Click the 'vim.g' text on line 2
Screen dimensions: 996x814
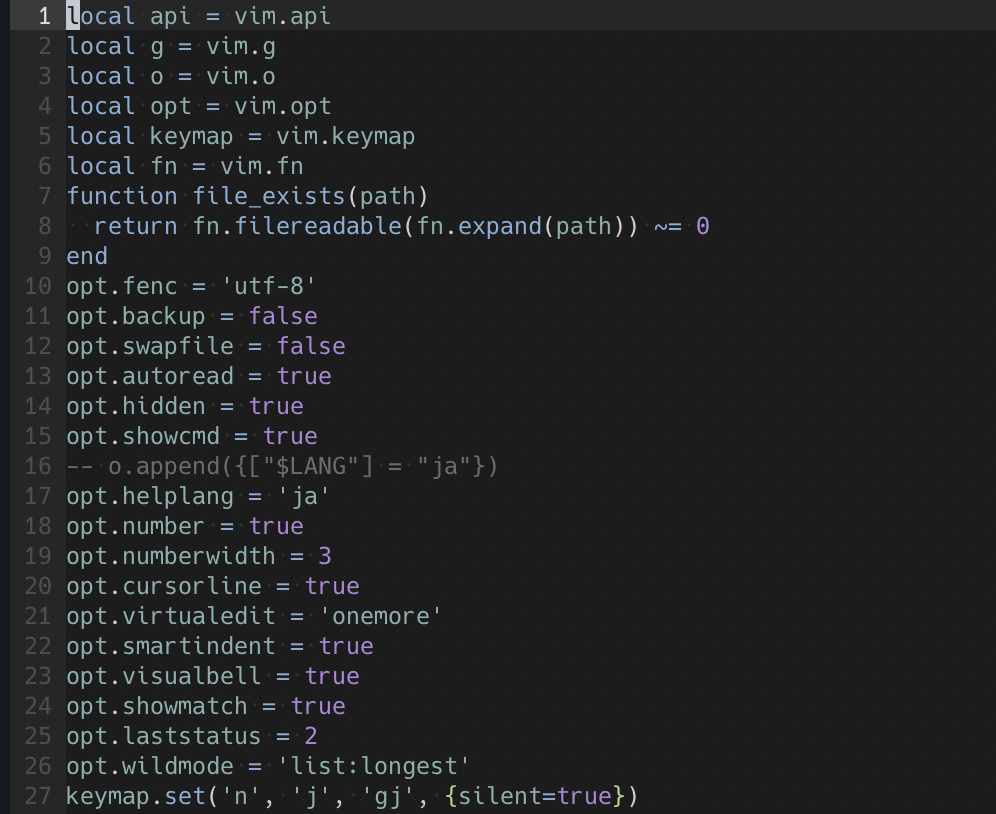tap(241, 46)
